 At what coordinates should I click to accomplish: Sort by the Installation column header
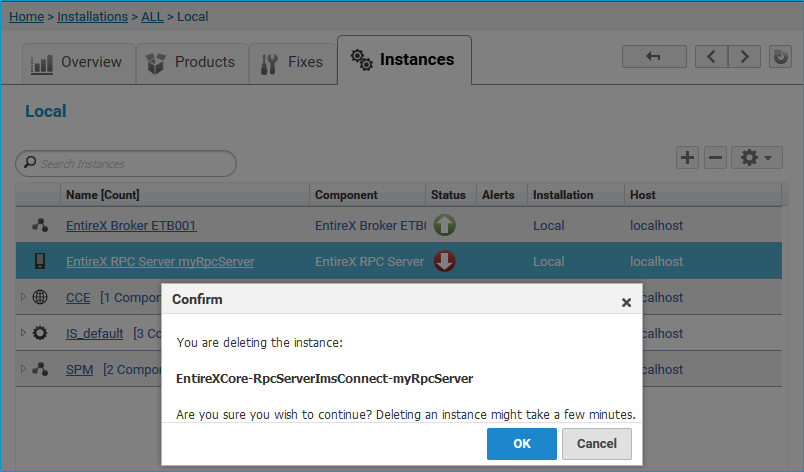[576, 195]
